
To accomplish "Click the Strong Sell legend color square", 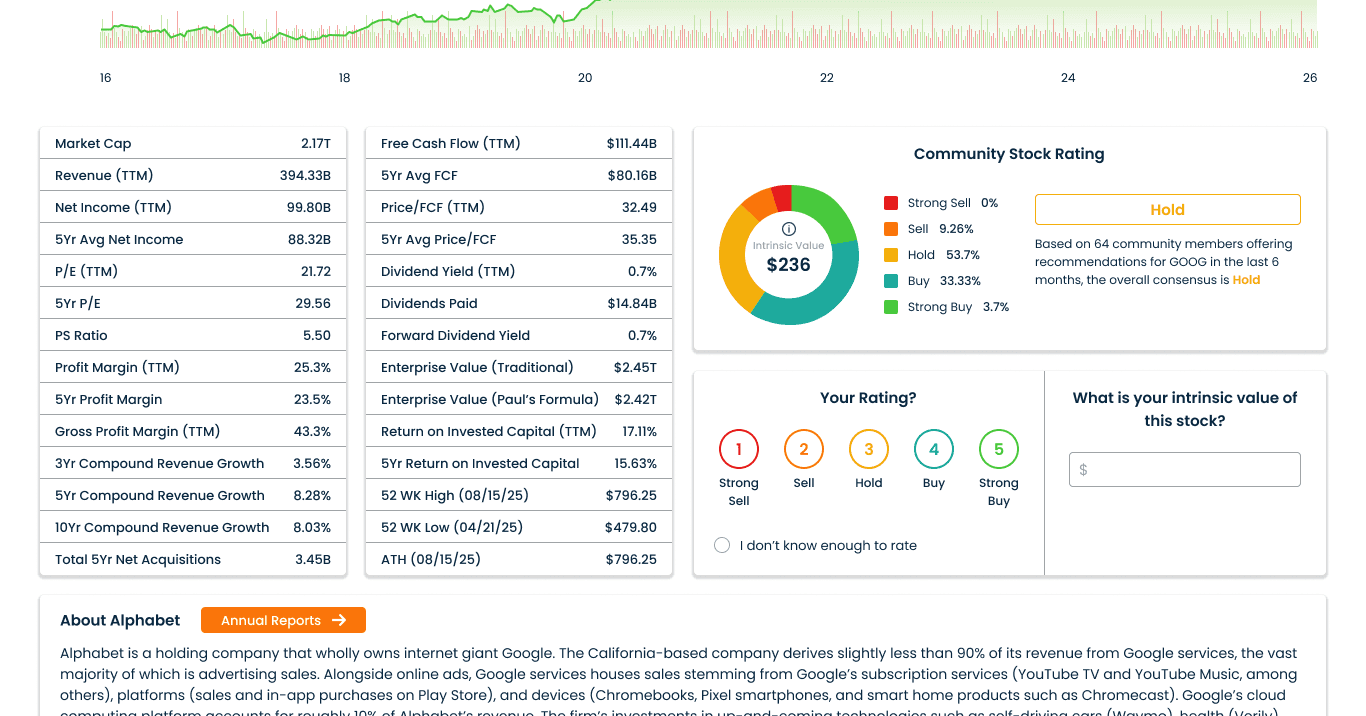I will [x=889, y=202].
